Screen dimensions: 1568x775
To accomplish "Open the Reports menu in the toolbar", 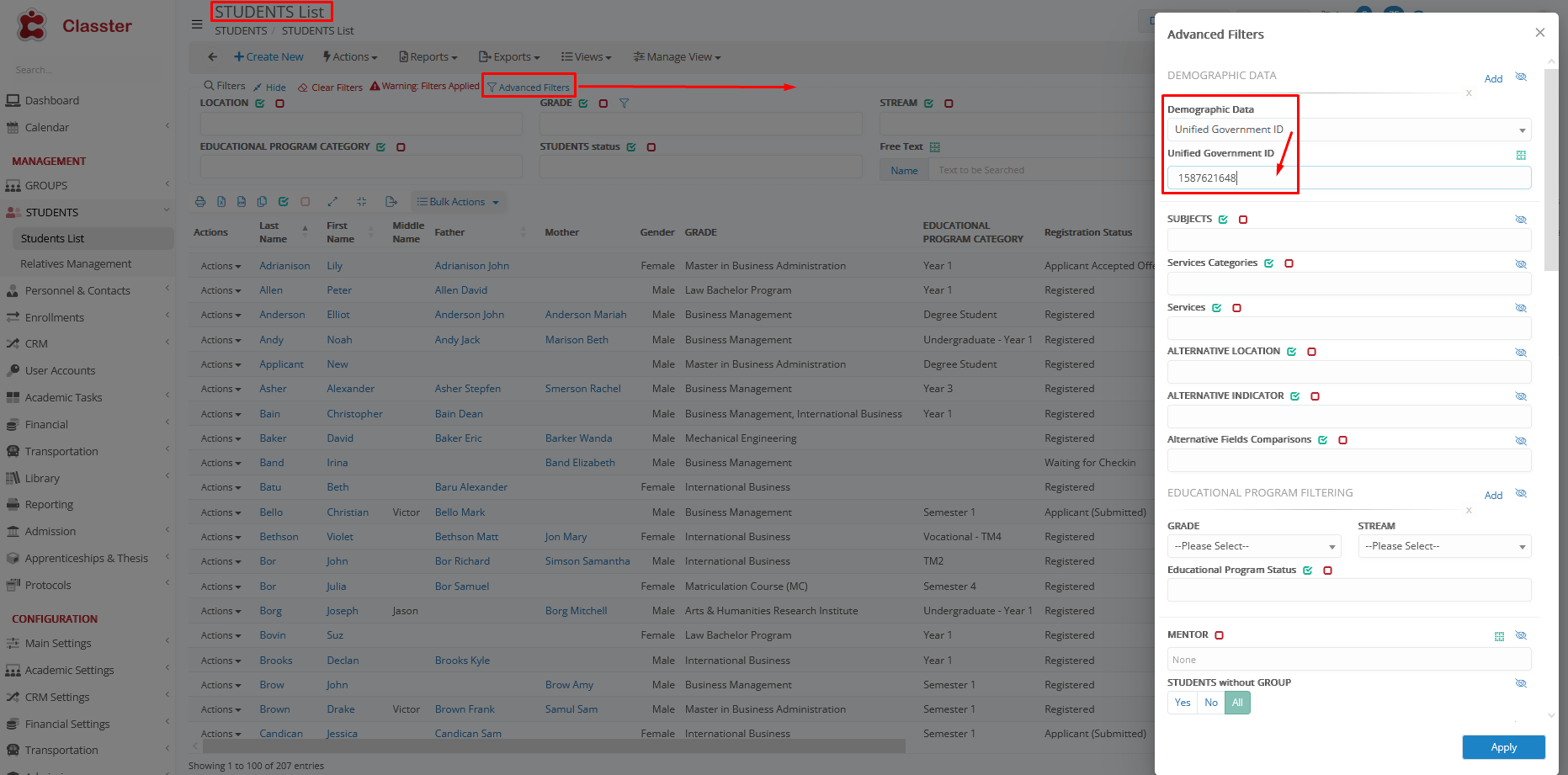I will (x=428, y=57).
